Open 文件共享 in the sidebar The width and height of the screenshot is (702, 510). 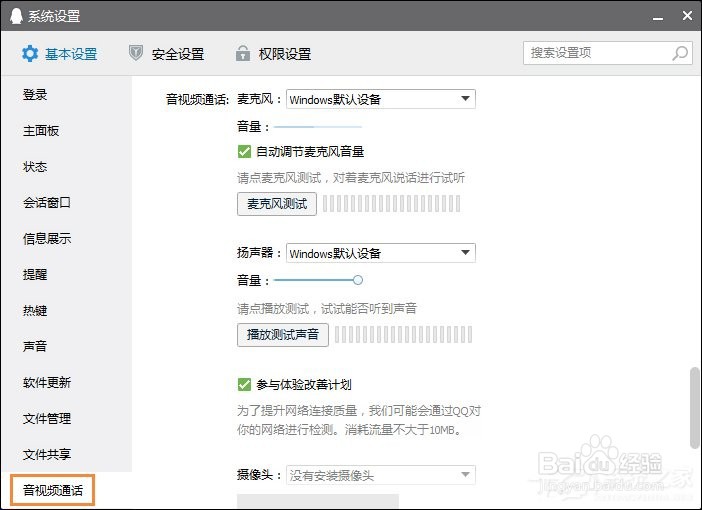(47, 454)
